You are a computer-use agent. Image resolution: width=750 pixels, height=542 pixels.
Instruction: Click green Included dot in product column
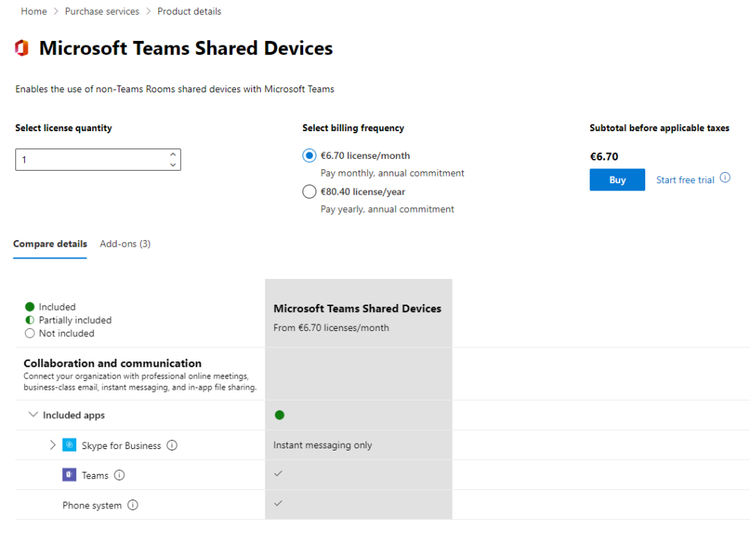point(279,415)
